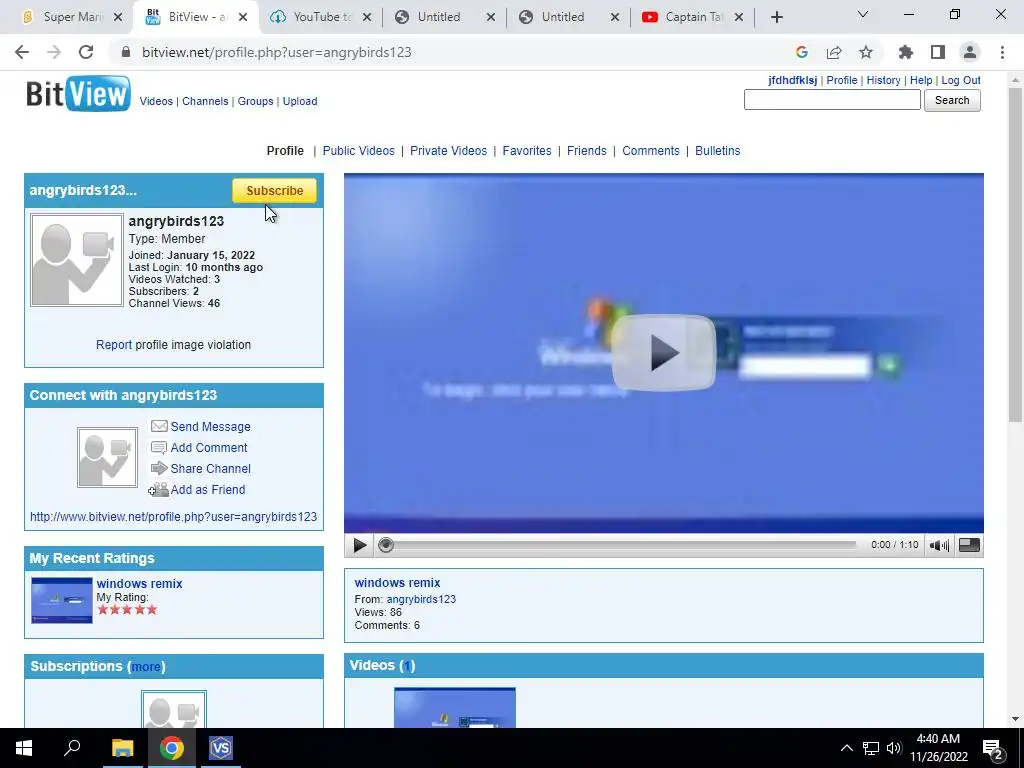Open Bulletins profile section
This screenshot has height=768, width=1024.
tap(718, 151)
